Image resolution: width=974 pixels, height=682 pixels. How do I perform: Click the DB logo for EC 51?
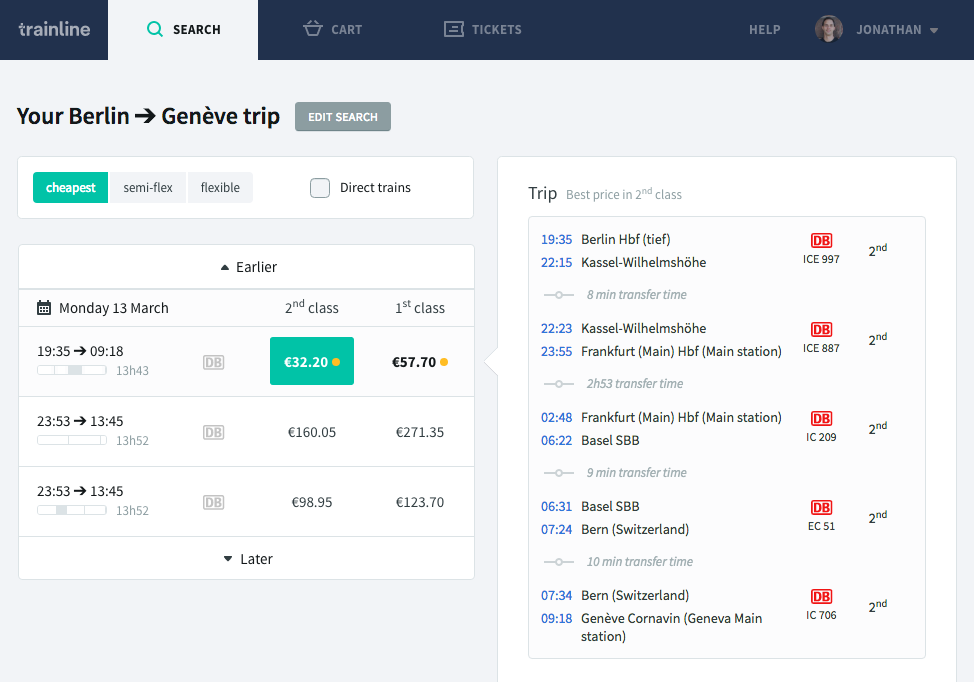(821, 508)
